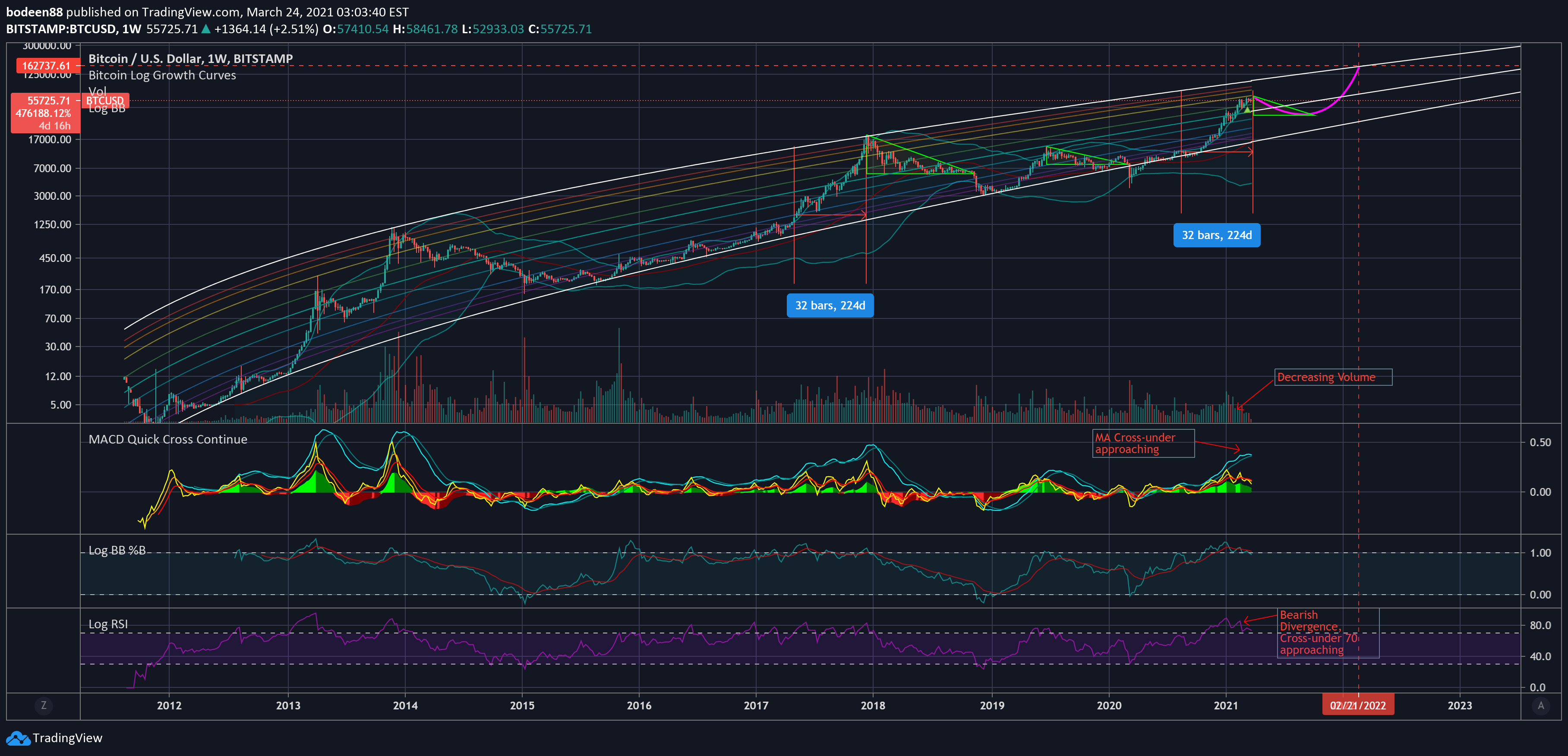Viewport: 1568px width, 756px height.
Task: Click the Z button at bottom-left
Action: pos(43,706)
